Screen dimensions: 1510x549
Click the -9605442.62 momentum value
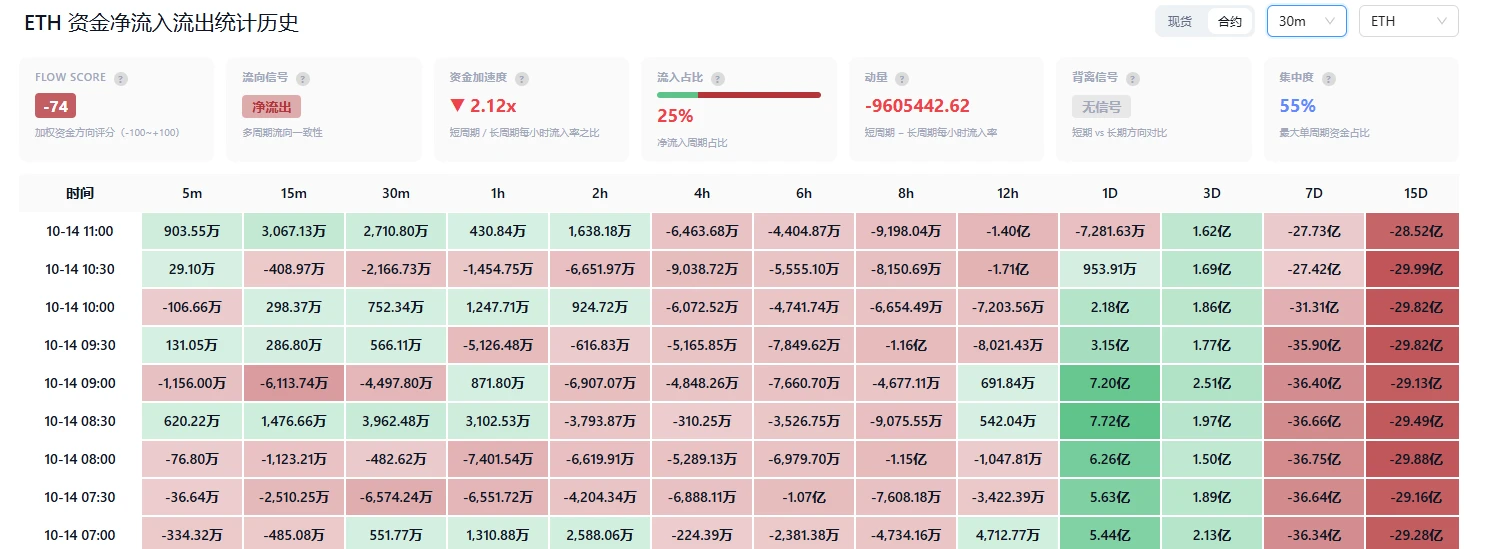point(917,106)
